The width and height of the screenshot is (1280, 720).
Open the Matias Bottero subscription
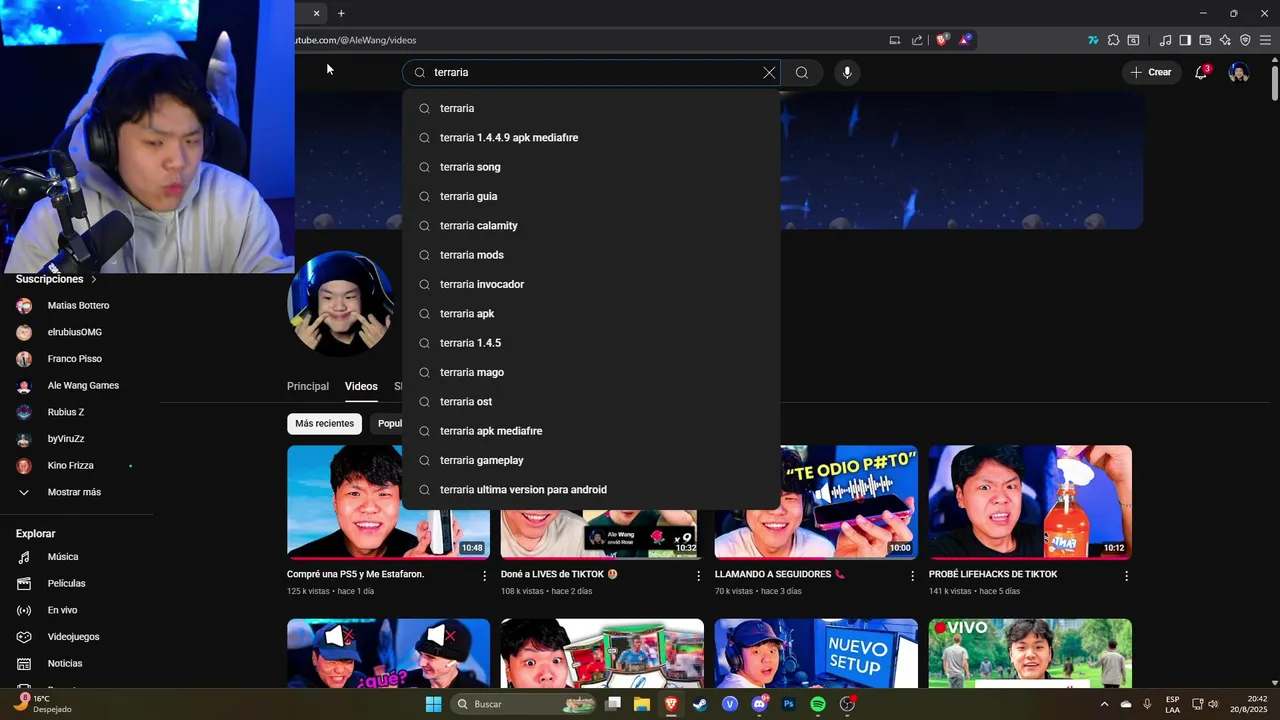pos(77,305)
